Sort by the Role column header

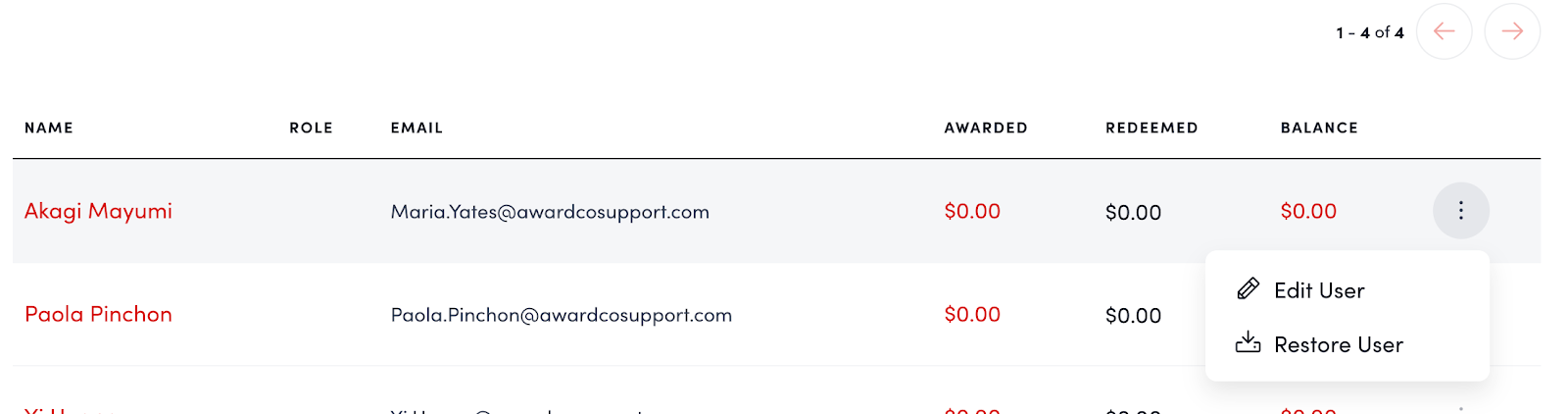coord(311,128)
